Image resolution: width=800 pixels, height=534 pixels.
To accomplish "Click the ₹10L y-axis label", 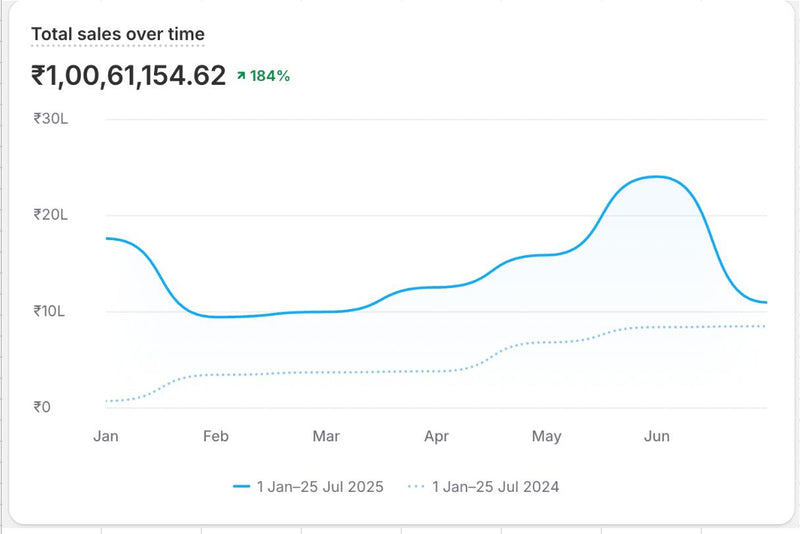I will 51,311.
